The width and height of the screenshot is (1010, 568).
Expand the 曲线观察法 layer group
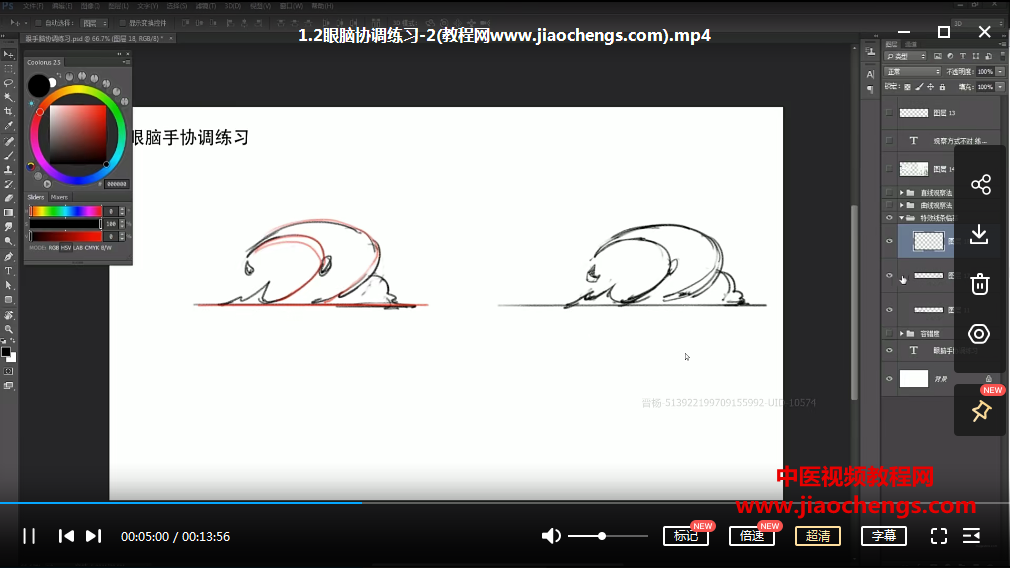click(x=902, y=205)
